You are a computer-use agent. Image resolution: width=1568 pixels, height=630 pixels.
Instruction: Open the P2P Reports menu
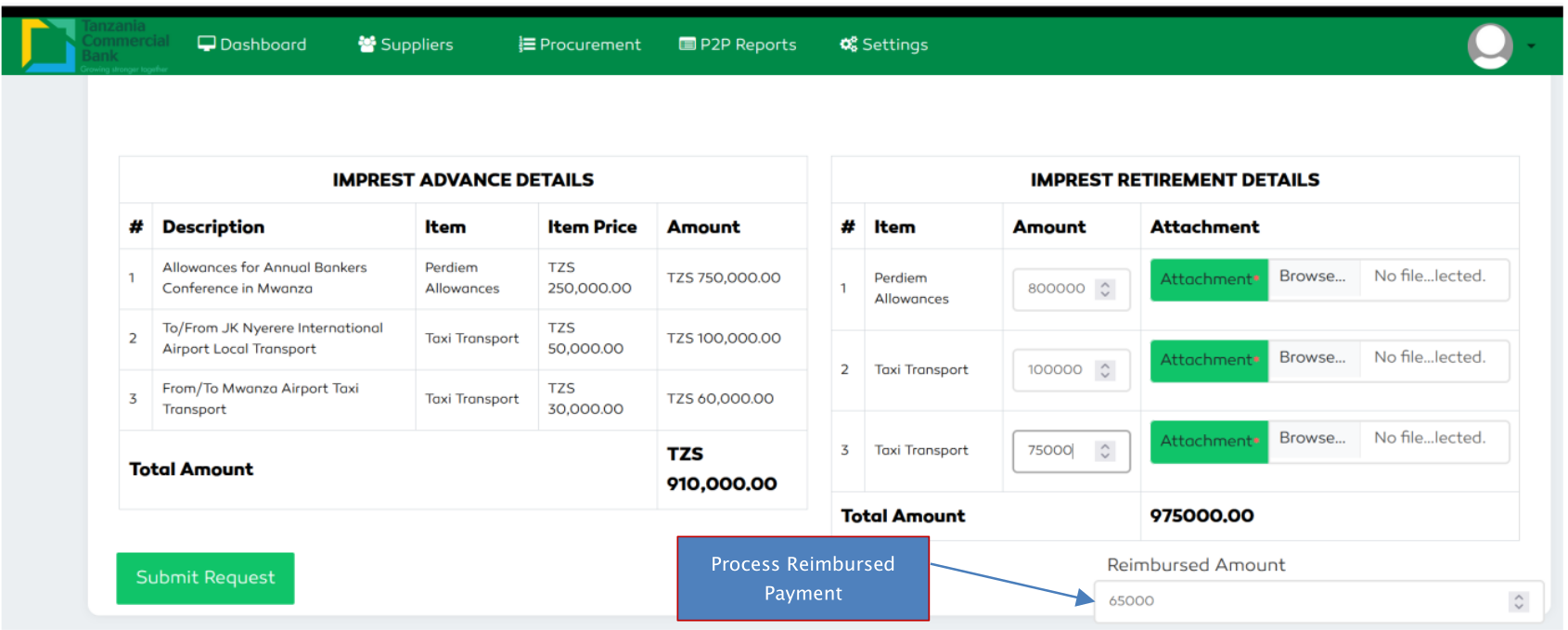(739, 44)
